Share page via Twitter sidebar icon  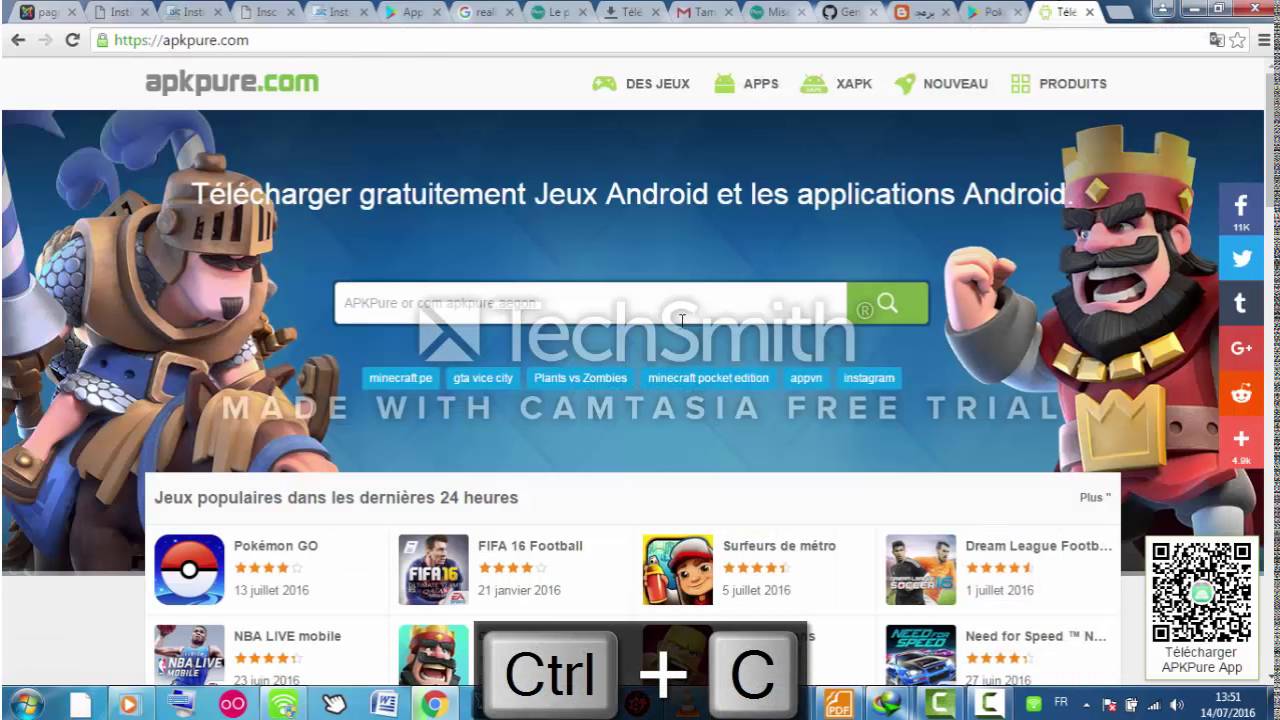[x=1241, y=258]
